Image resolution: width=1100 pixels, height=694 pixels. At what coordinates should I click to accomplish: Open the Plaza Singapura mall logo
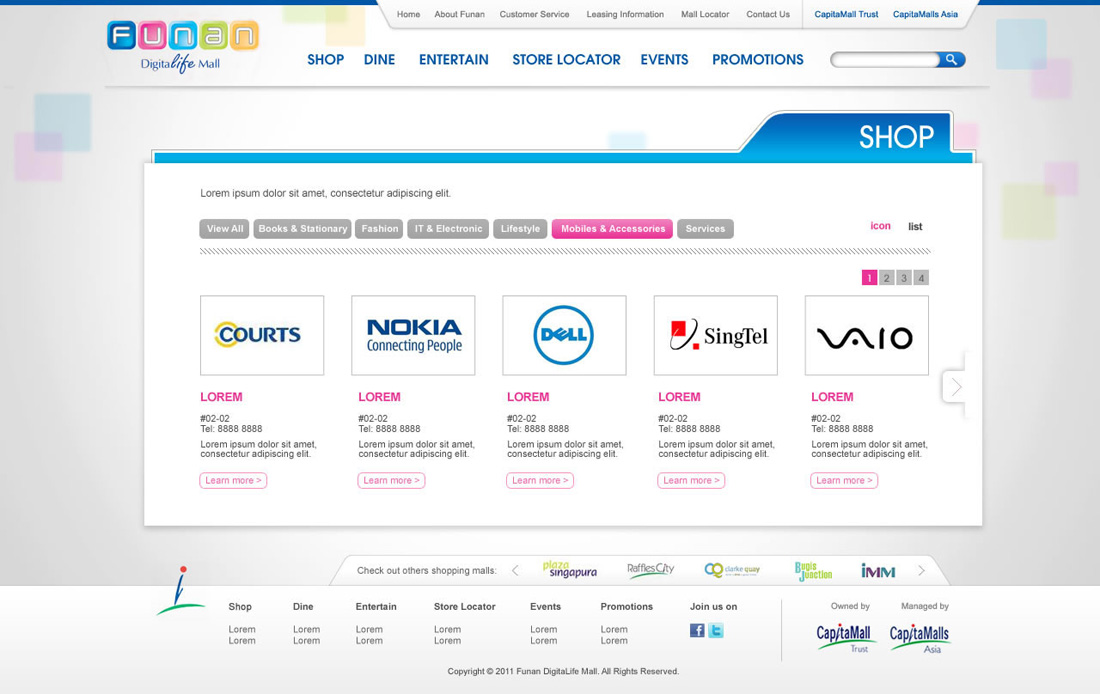click(570, 569)
